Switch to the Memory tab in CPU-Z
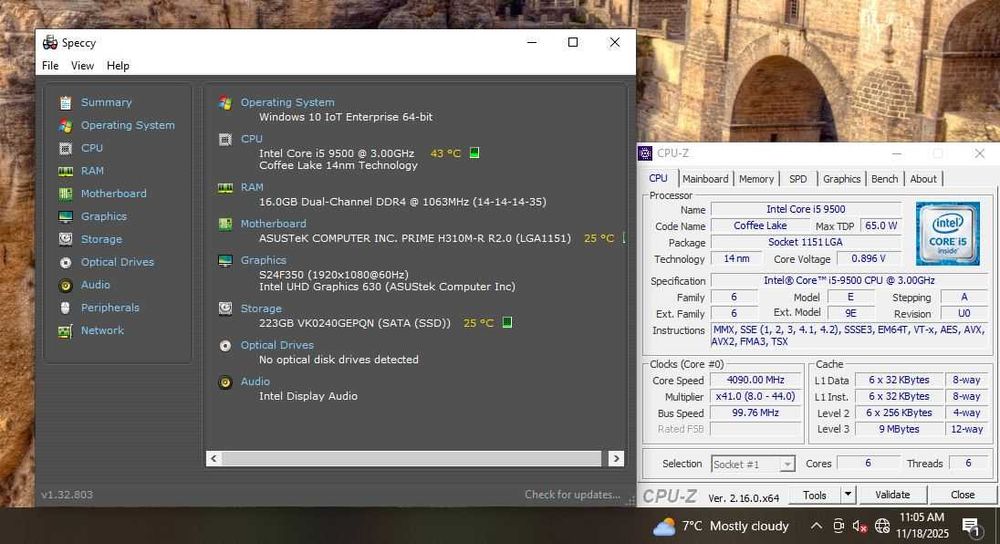The width and height of the screenshot is (1000, 544). pos(756,179)
